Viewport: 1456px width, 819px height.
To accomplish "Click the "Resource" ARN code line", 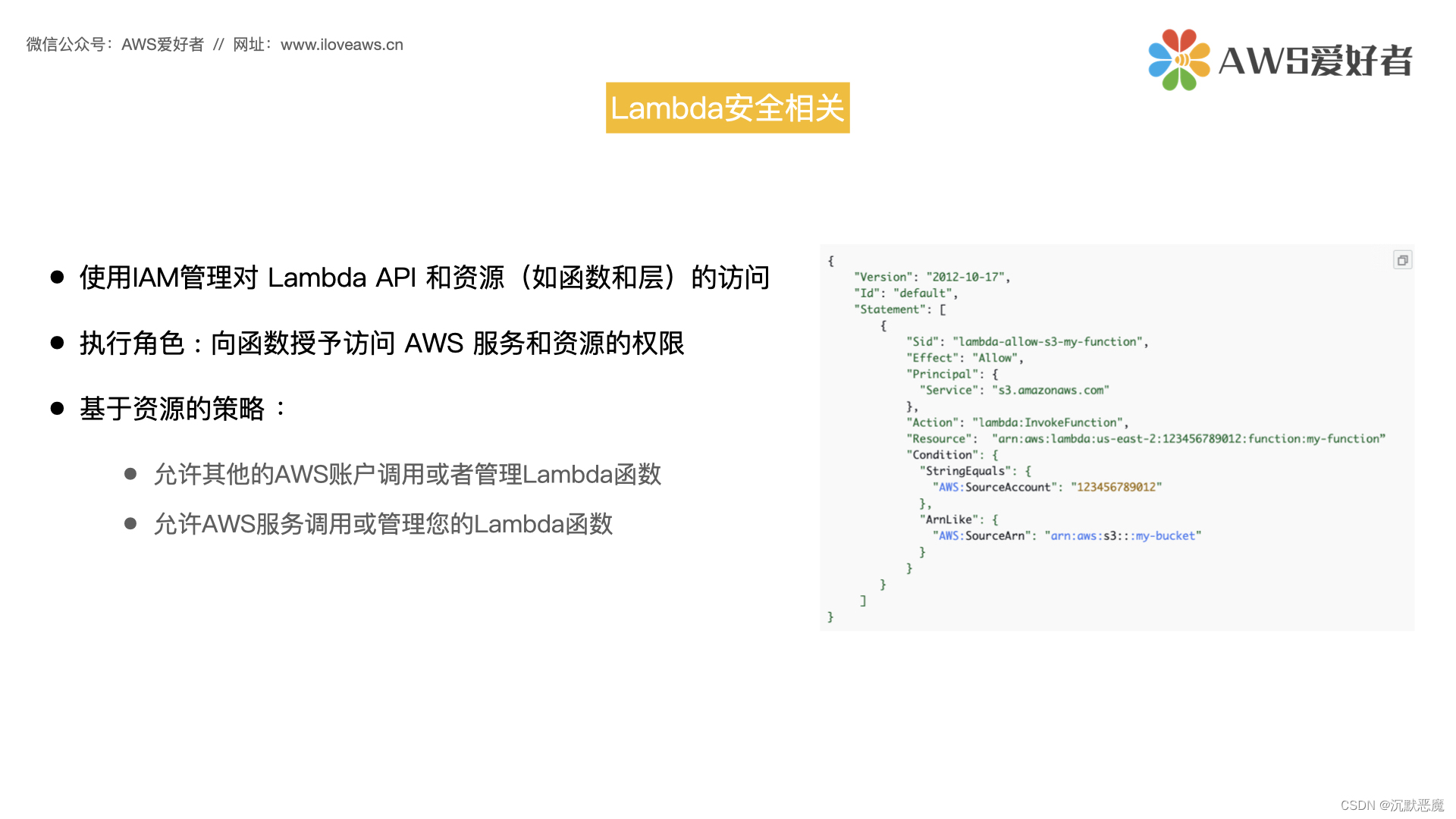I will pos(1145,438).
